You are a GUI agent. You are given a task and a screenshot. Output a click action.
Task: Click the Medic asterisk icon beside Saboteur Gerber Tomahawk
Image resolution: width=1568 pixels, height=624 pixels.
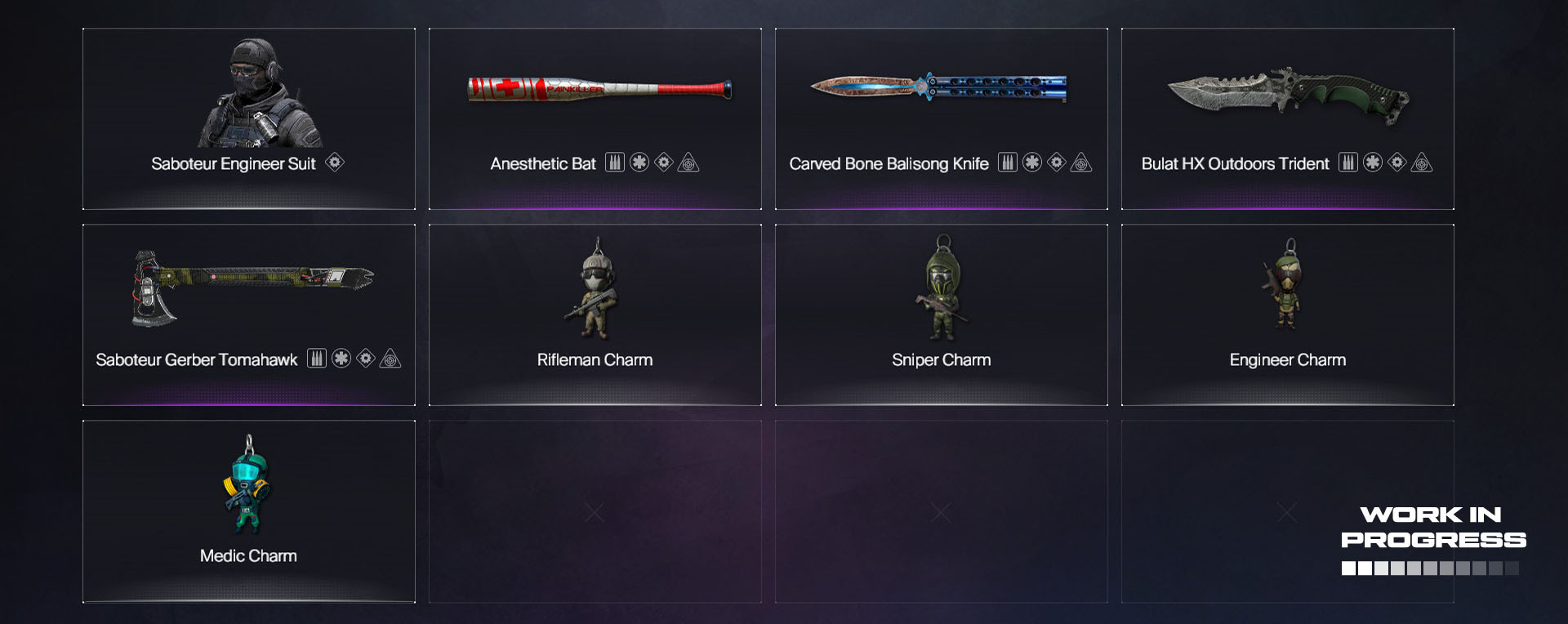[x=341, y=359]
